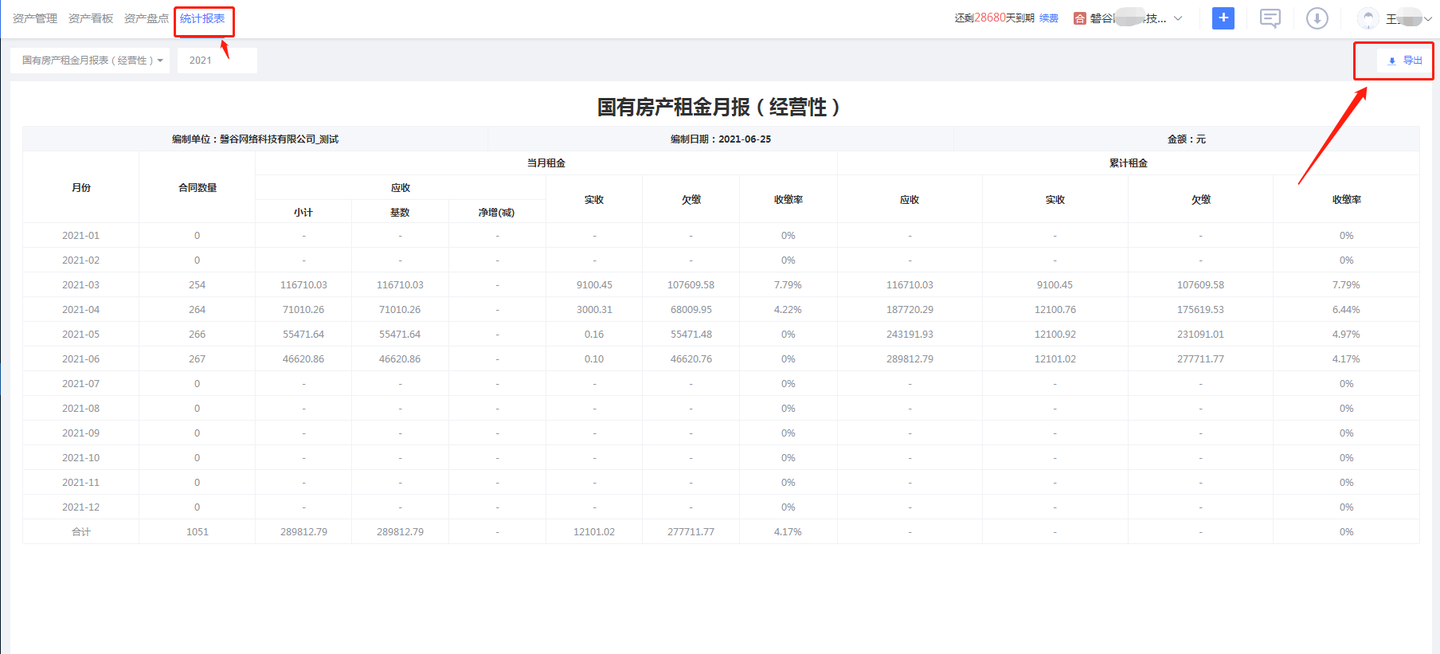Click the remaining days text 还剩28680天到期
This screenshot has height=654, width=1440.
coord(995,18)
